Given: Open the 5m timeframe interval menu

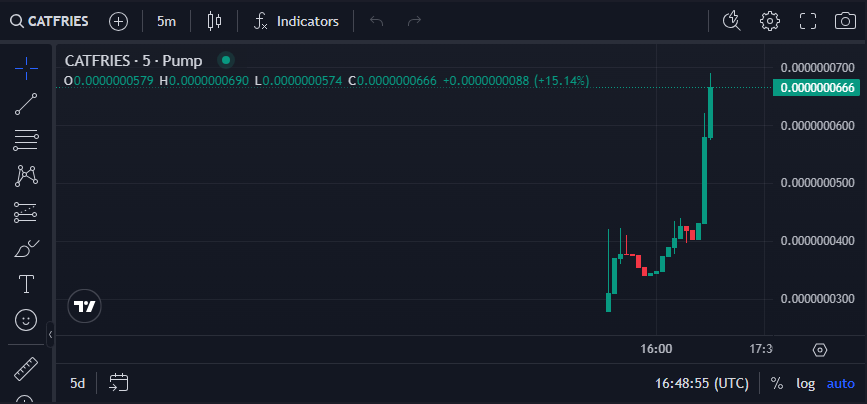Looking at the screenshot, I should (166, 22).
